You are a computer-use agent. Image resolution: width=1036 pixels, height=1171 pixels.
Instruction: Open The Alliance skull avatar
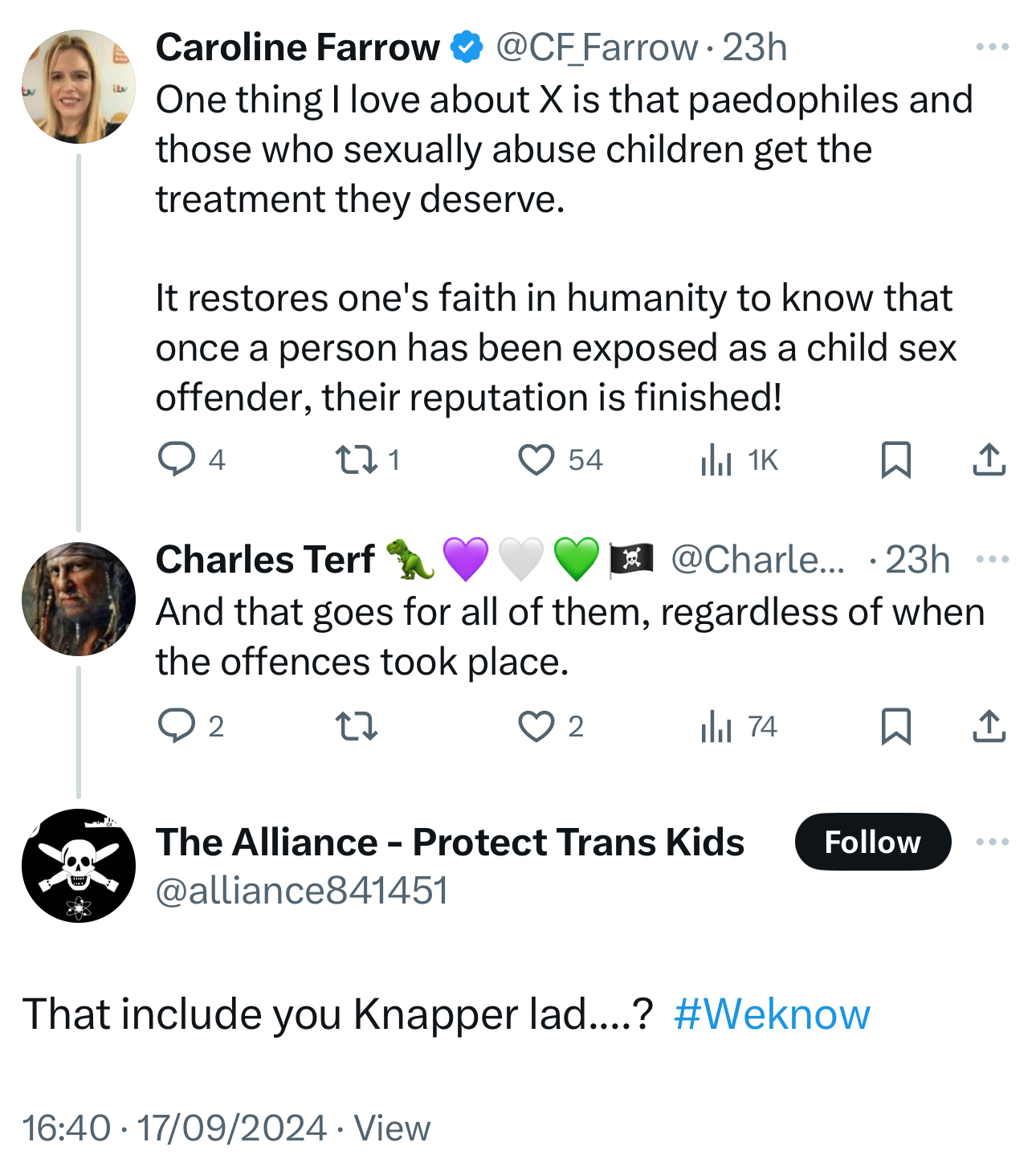[79, 866]
